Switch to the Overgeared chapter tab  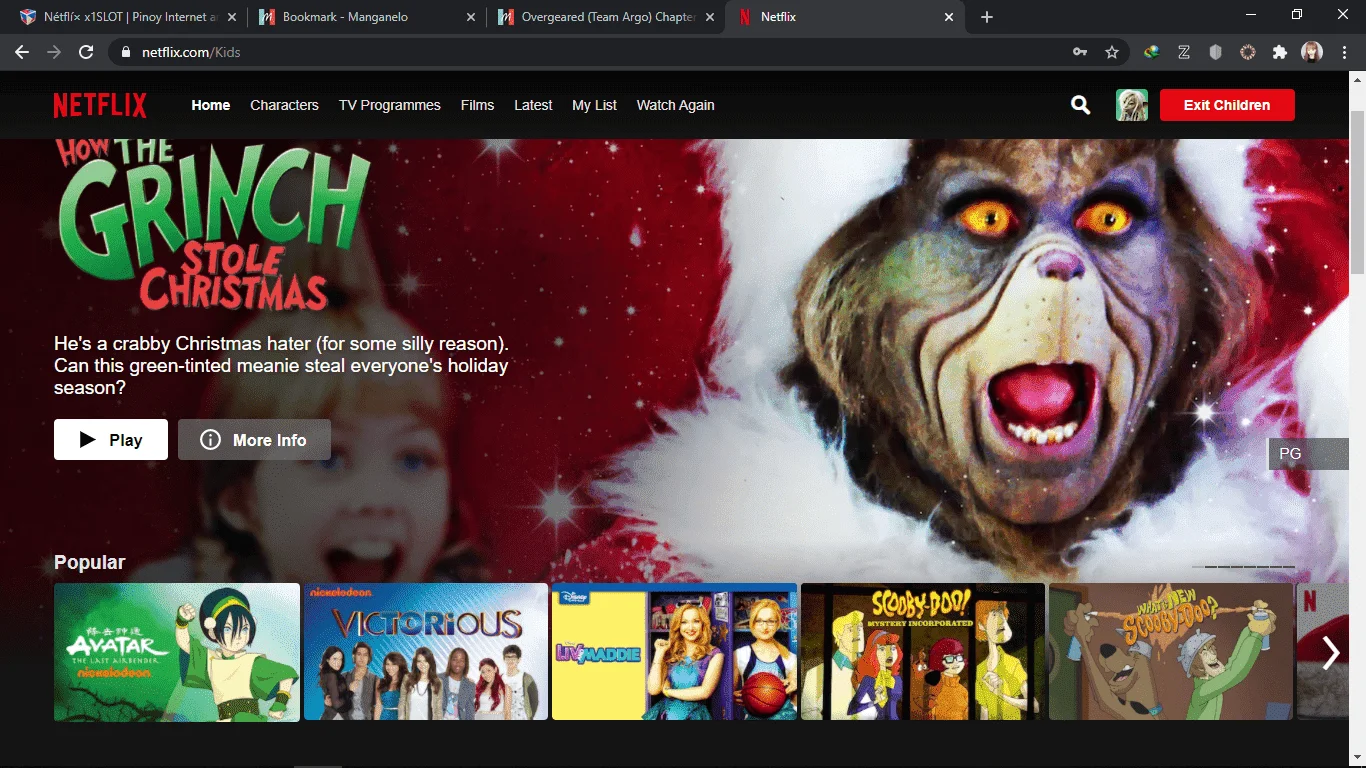pyautogui.click(x=607, y=17)
